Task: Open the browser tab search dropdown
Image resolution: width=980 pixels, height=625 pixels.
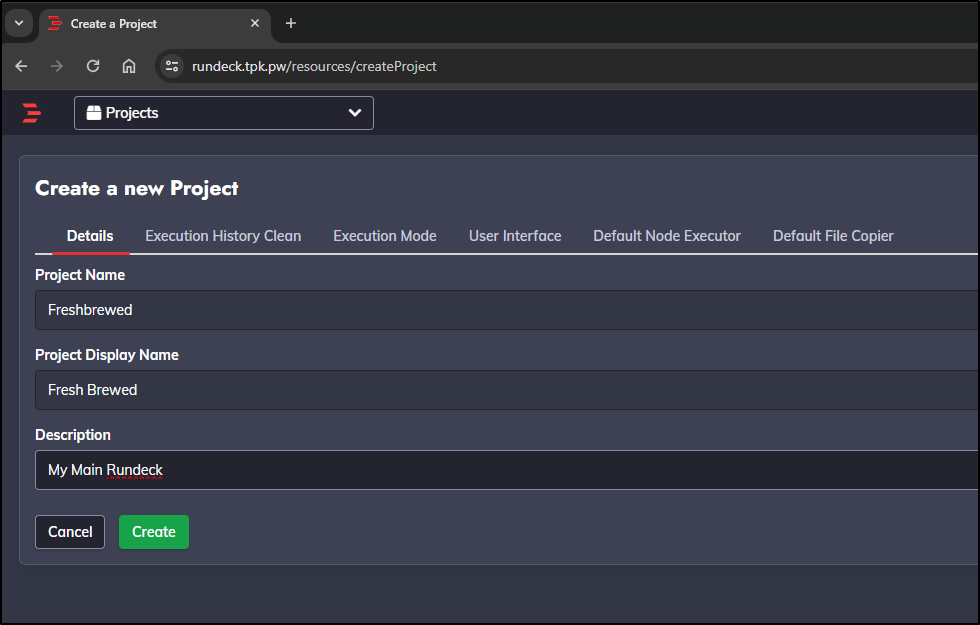Action: point(19,23)
